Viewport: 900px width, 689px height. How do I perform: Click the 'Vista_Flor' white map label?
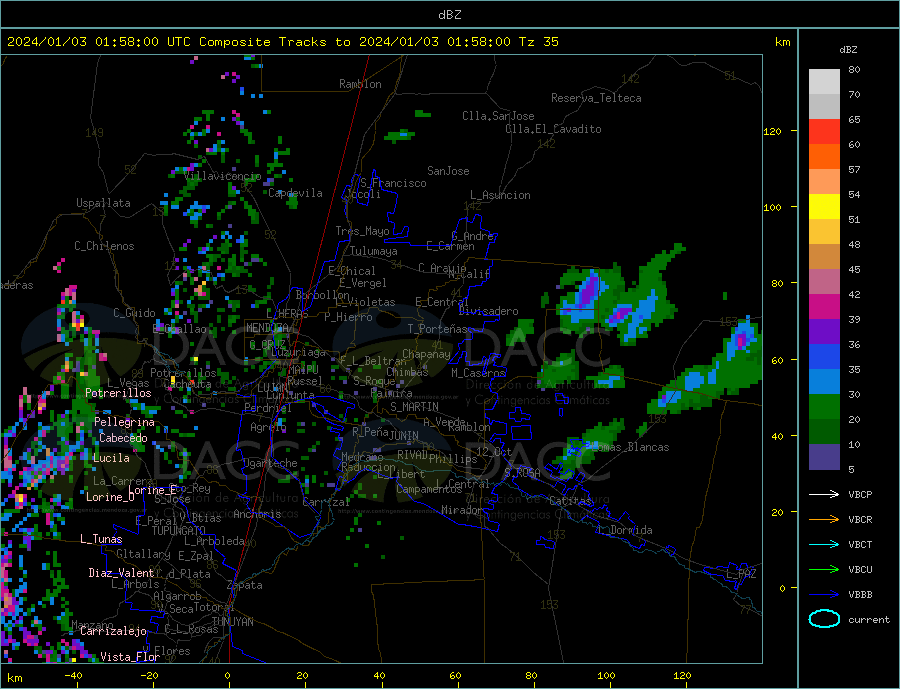coord(130,657)
